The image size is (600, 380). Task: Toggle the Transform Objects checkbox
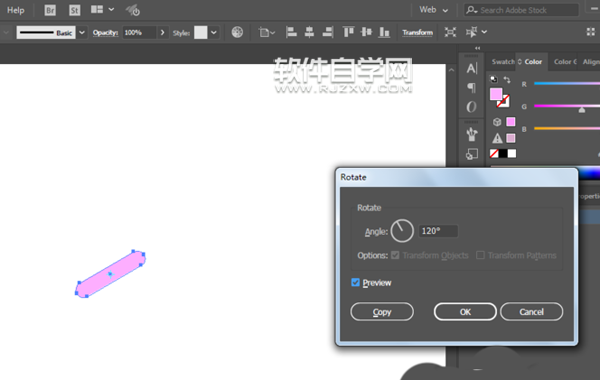pyautogui.click(x=395, y=255)
